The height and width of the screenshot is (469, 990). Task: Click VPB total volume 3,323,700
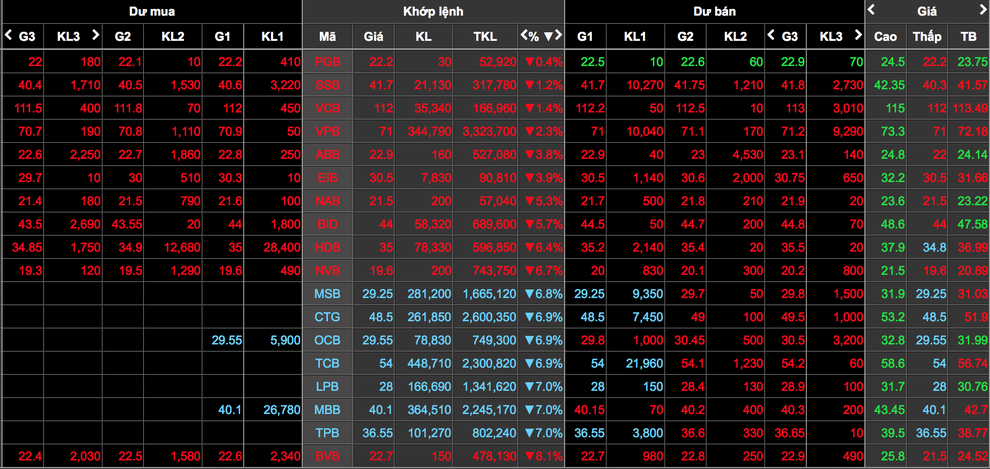coord(489,131)
